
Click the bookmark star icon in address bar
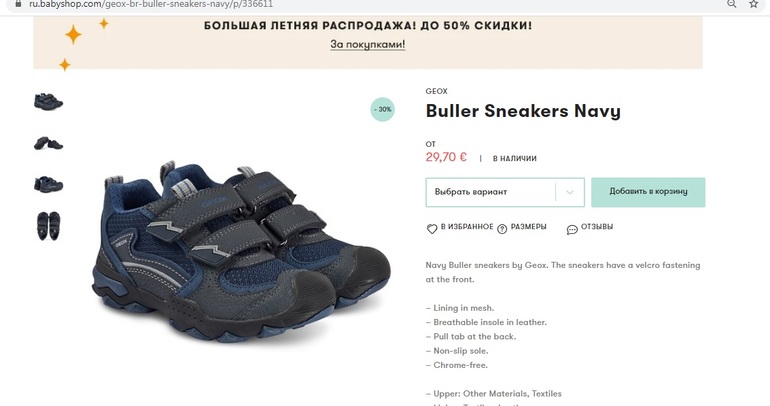(x=754, y=4)
